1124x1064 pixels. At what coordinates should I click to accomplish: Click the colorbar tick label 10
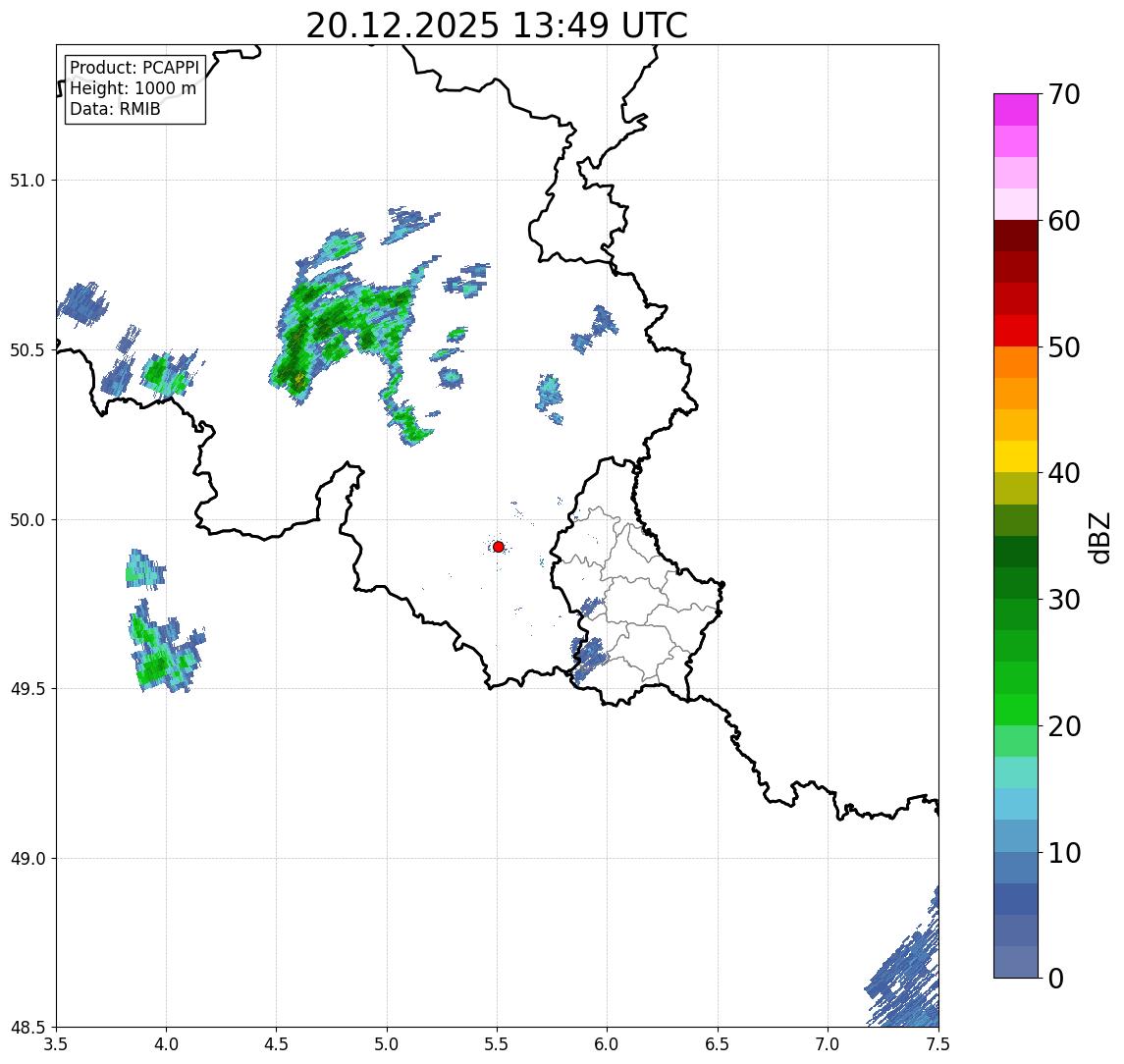[1064, 853]
